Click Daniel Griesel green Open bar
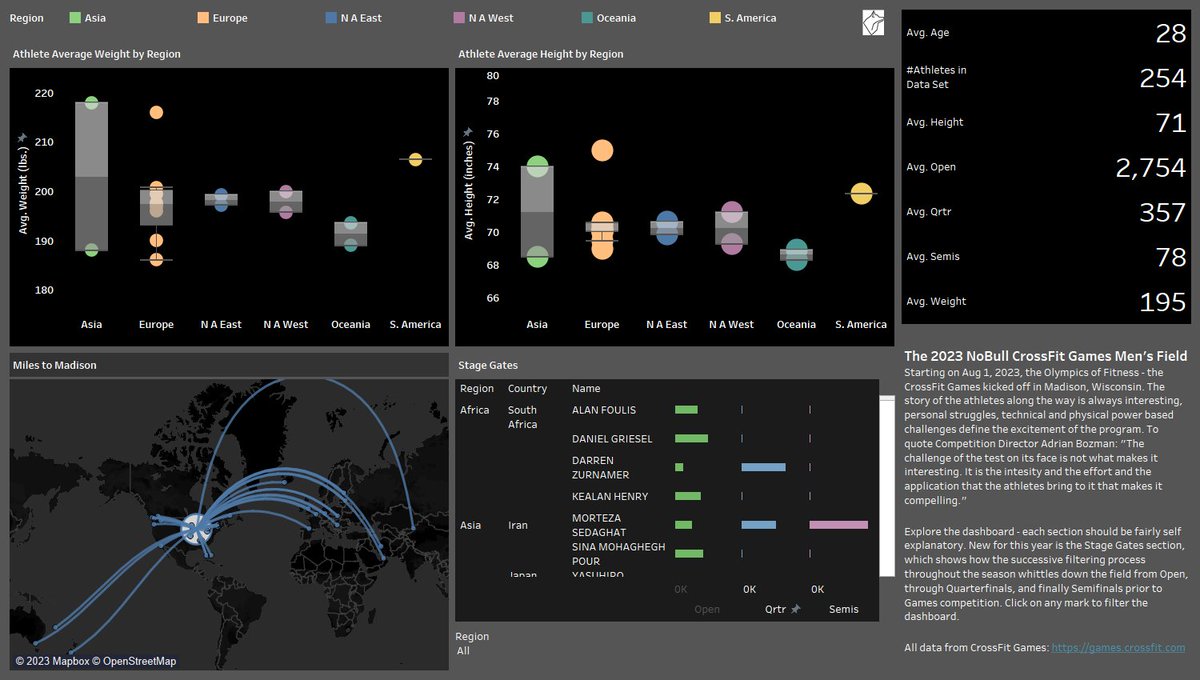 [x=691, y=438]
